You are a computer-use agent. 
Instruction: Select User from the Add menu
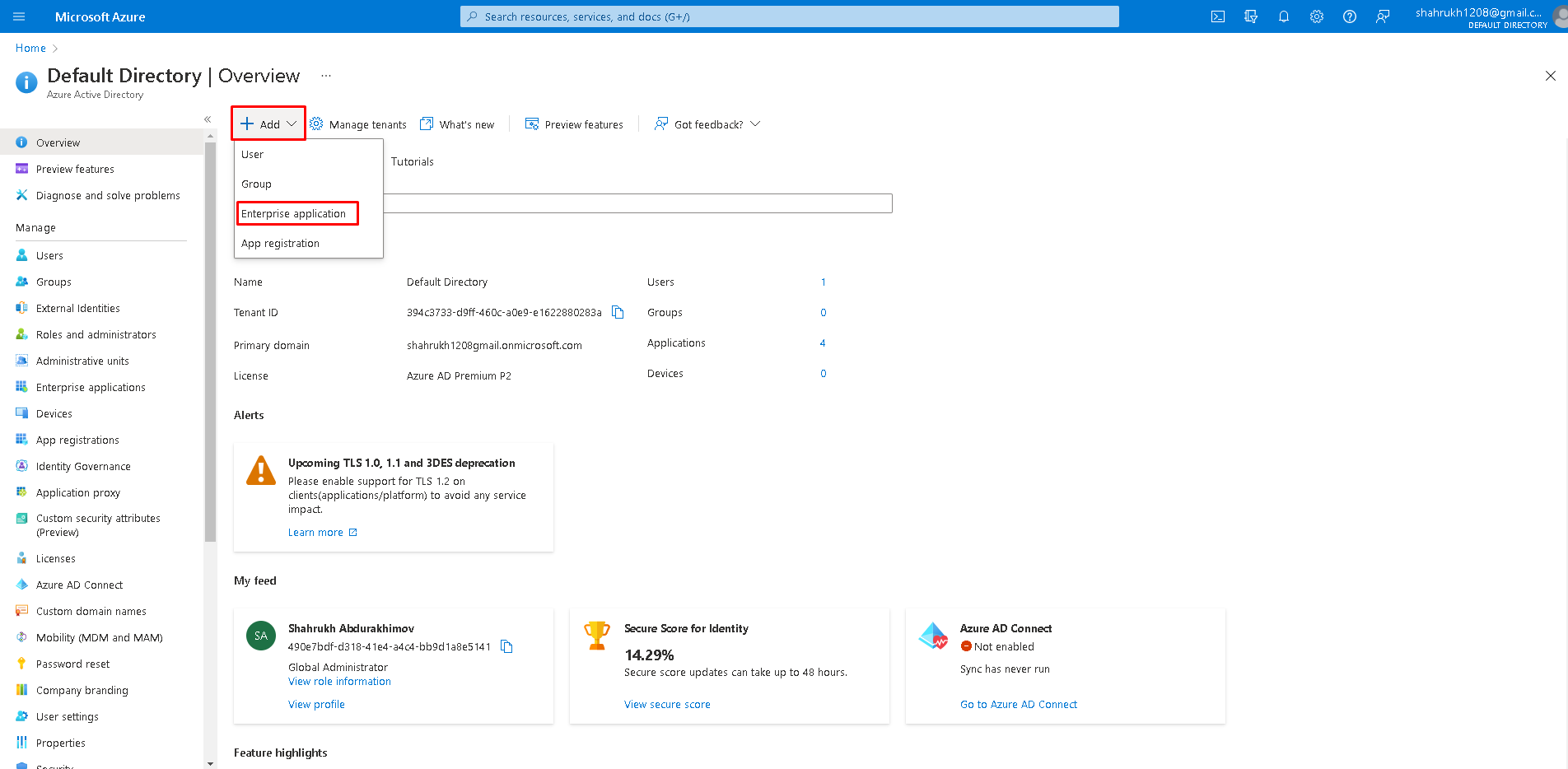pos(308,154)
